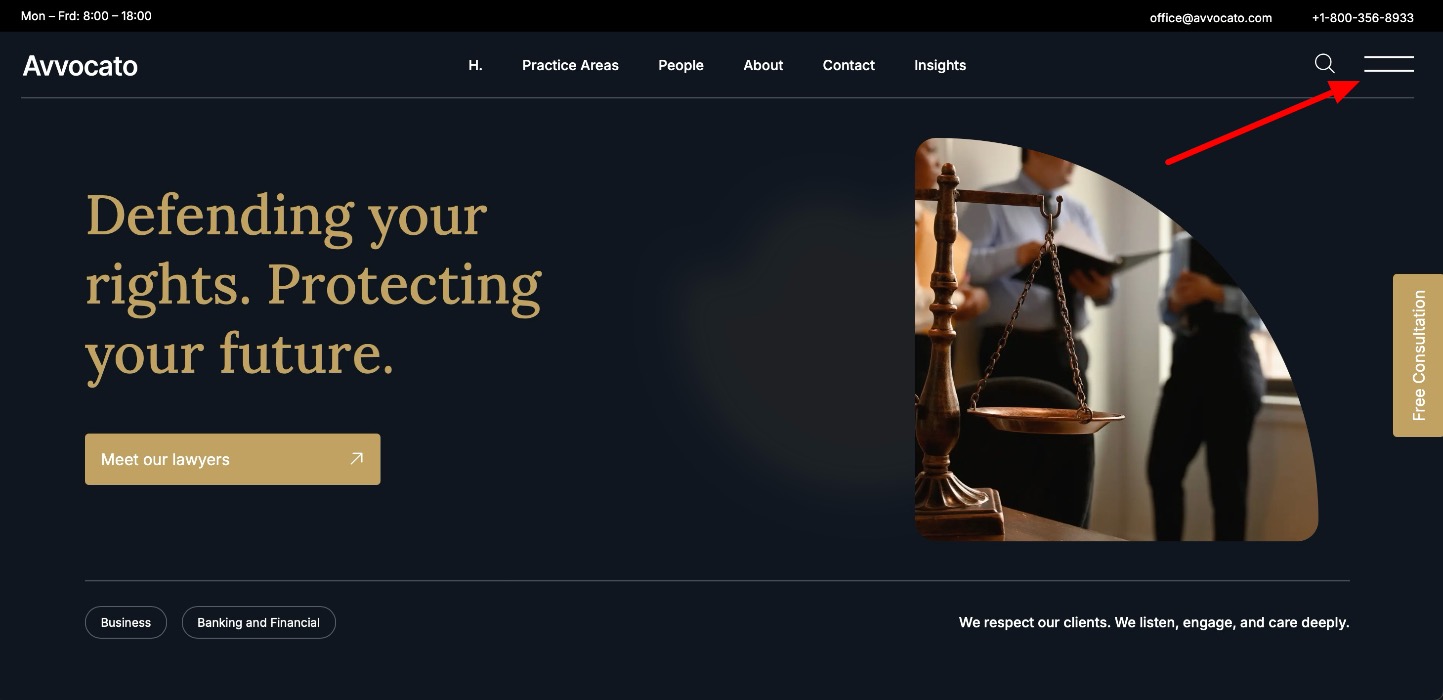Select the Banking and Financial tag
Screen dimensions: 1443x700
[258, 622]
